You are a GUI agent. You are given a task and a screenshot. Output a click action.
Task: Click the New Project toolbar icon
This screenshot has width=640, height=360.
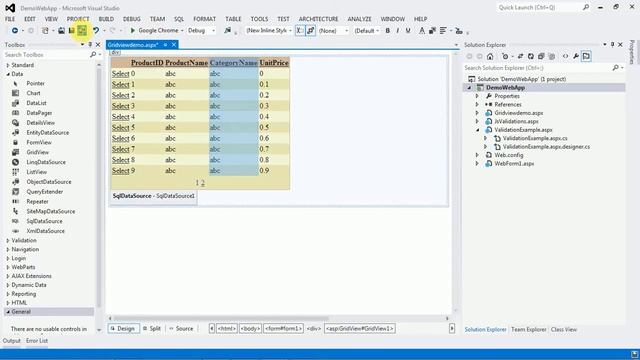point(45,31)
